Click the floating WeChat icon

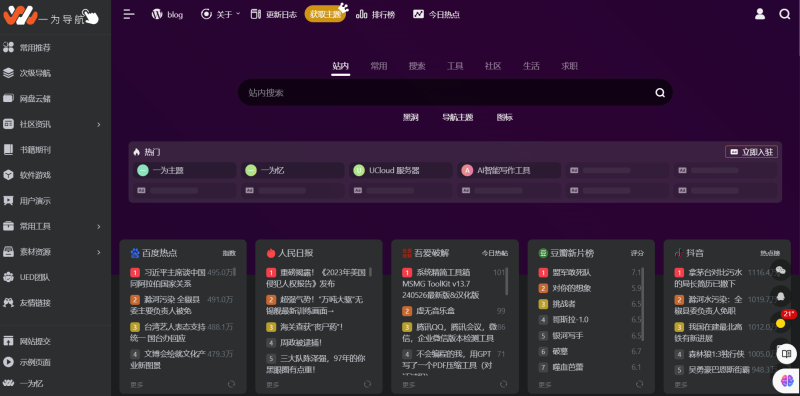[x=780, y=270]
